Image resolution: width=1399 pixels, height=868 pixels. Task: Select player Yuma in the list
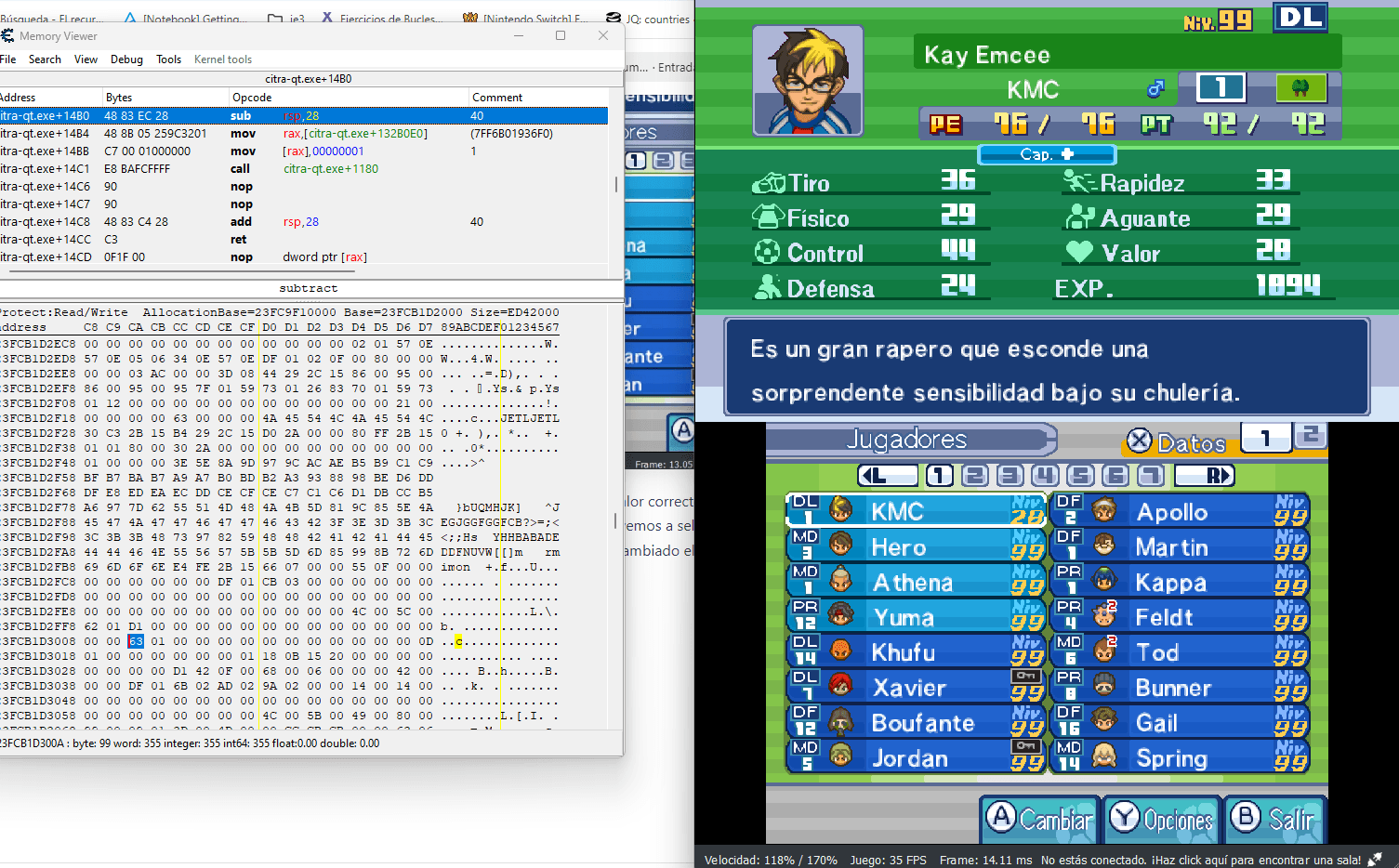tap(917, 617)
